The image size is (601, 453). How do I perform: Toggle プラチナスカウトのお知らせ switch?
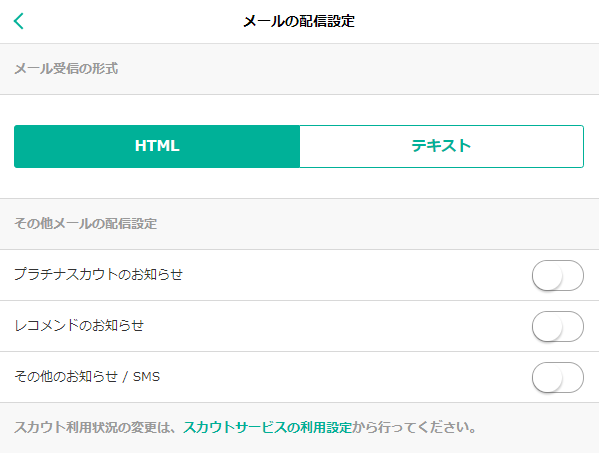coord(558,276)
